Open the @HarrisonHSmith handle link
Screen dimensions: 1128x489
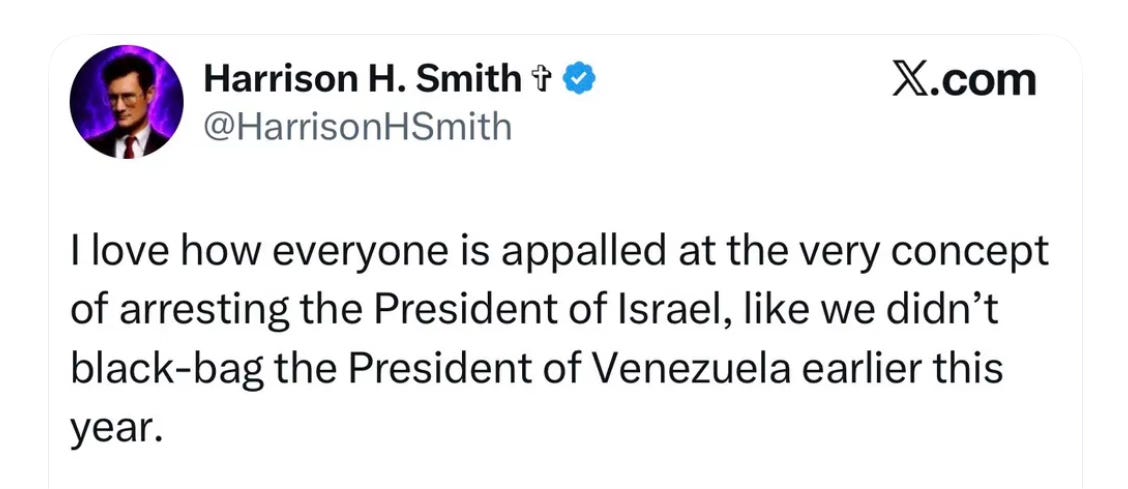358,127
